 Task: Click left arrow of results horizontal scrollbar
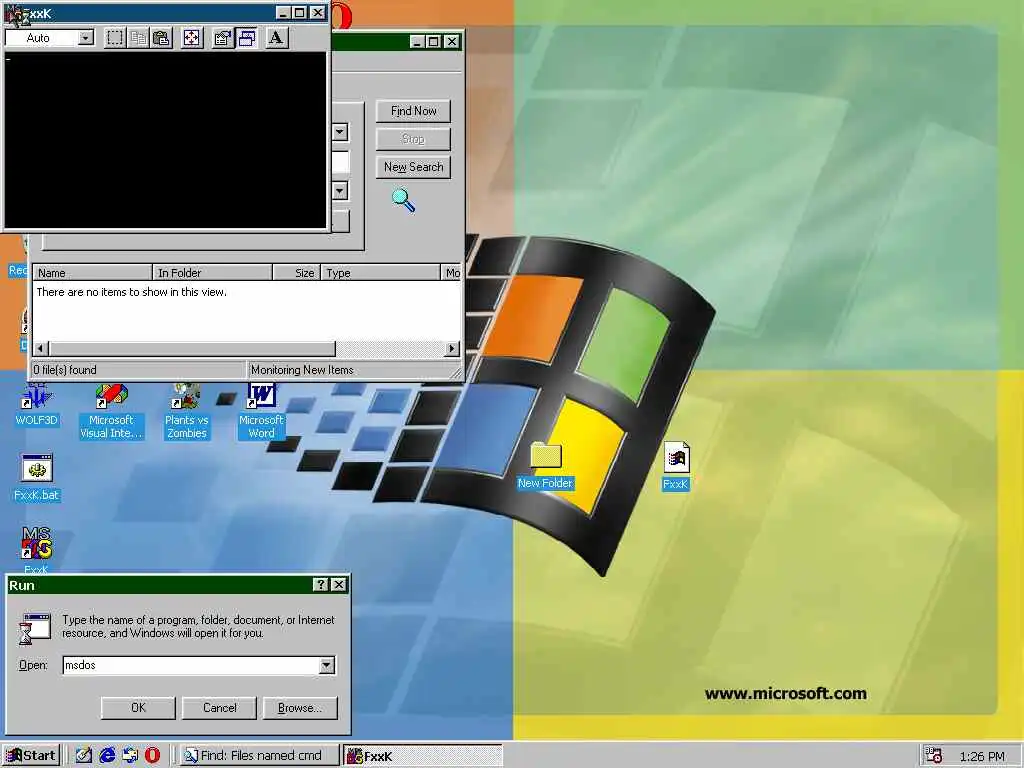pyautogui.click(x=41, y=349)
